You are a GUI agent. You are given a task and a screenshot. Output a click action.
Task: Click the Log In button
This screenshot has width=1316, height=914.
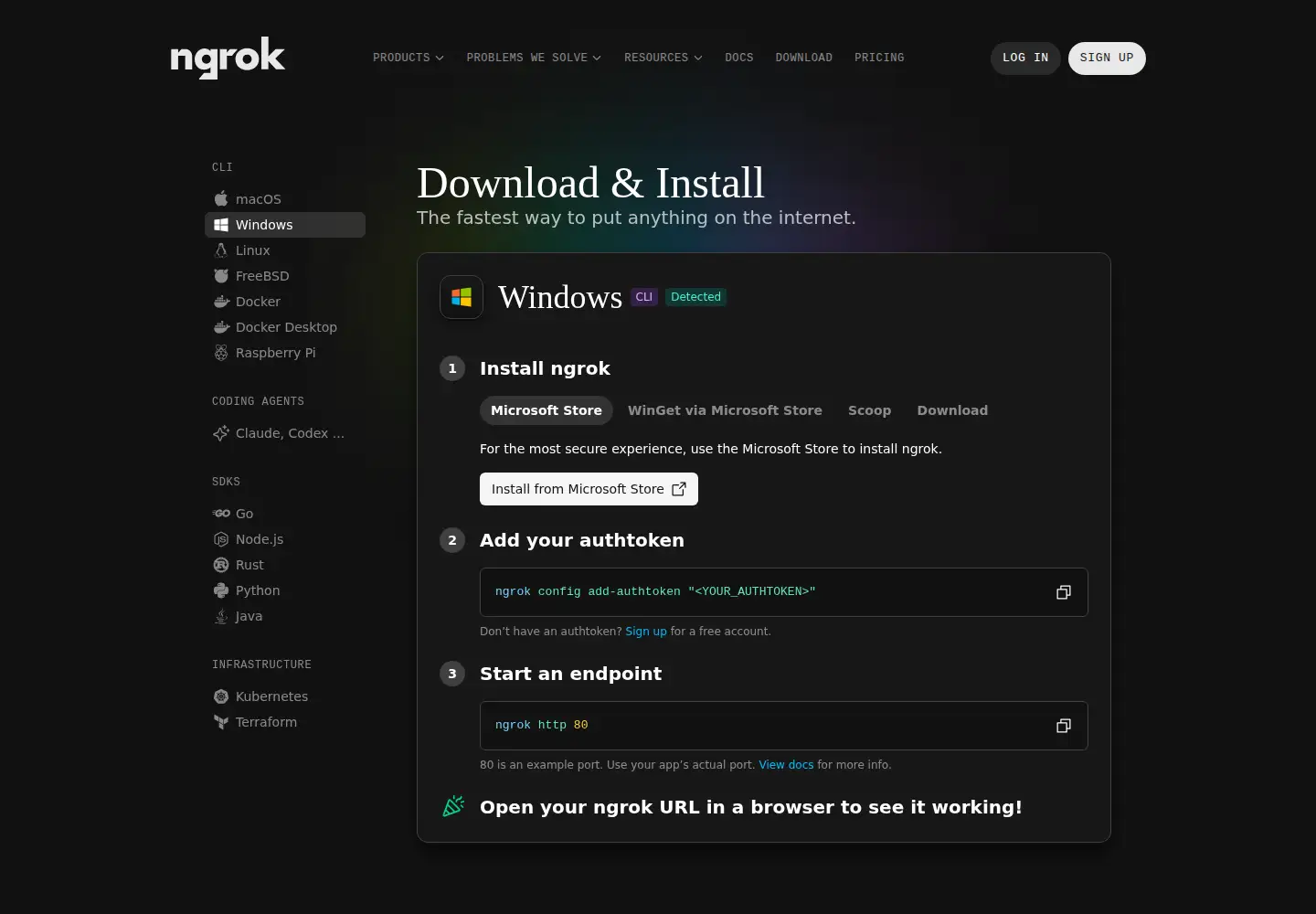coord(1025,58)
